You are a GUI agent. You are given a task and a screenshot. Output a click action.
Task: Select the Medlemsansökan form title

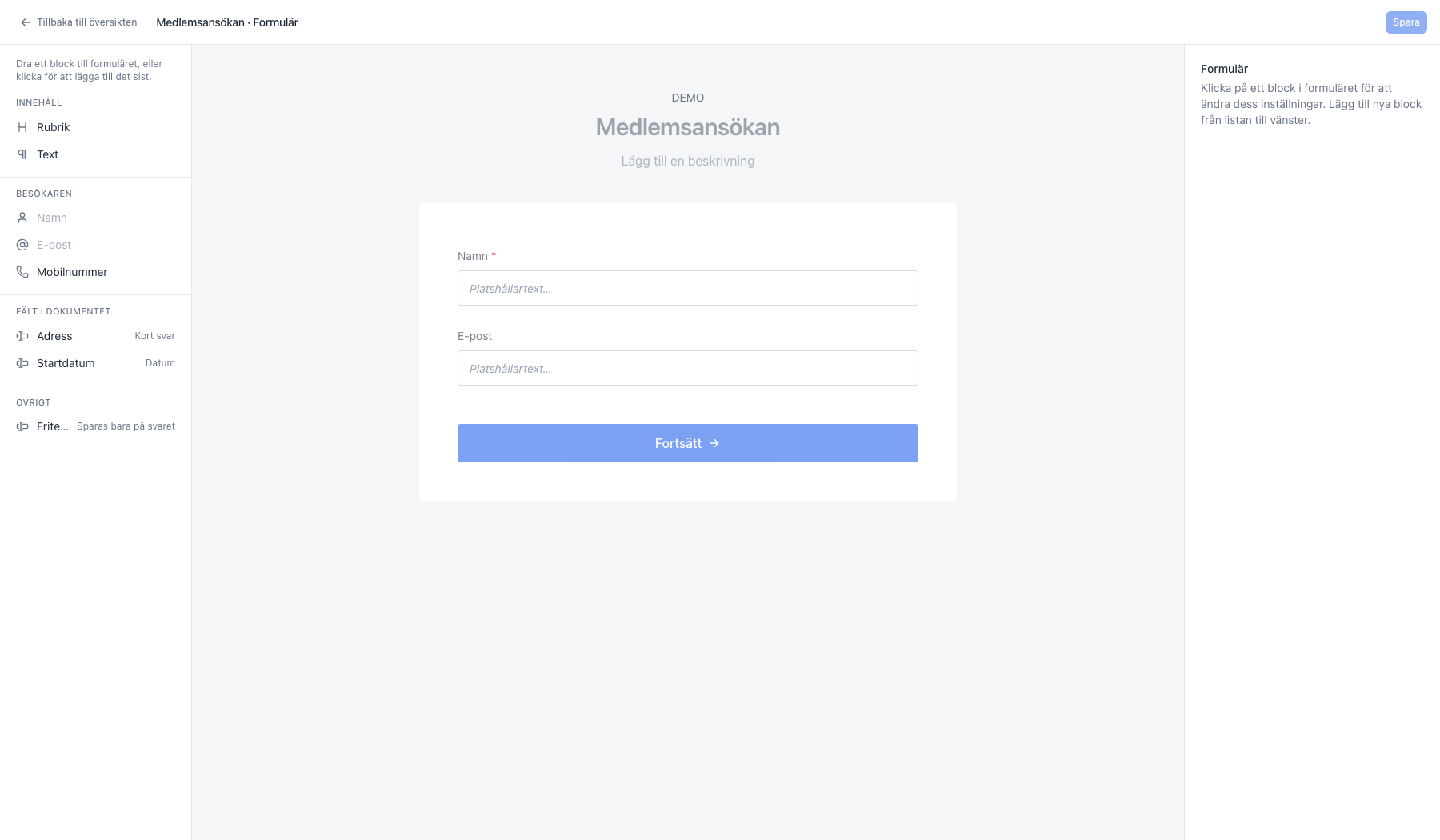click(x=688, y=127)
